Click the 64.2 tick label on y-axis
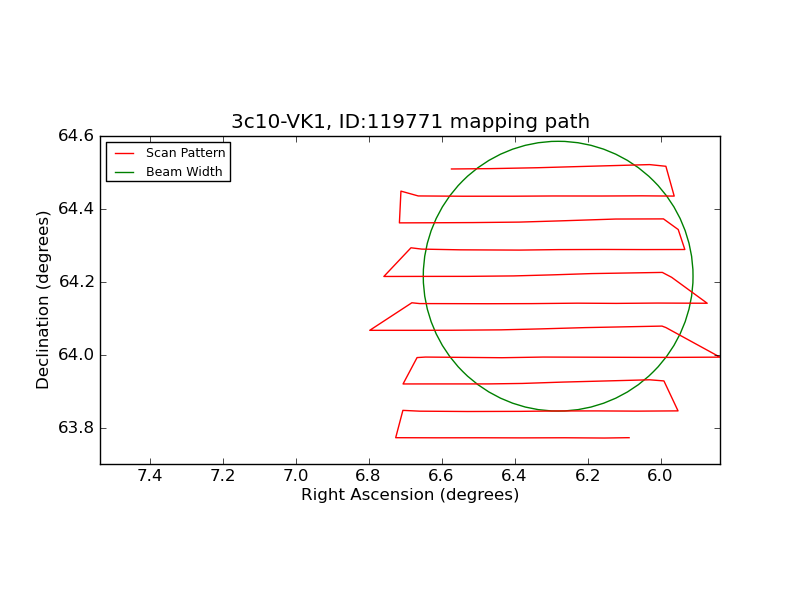Screen dimensions: 800x600 tap(76, 282)
